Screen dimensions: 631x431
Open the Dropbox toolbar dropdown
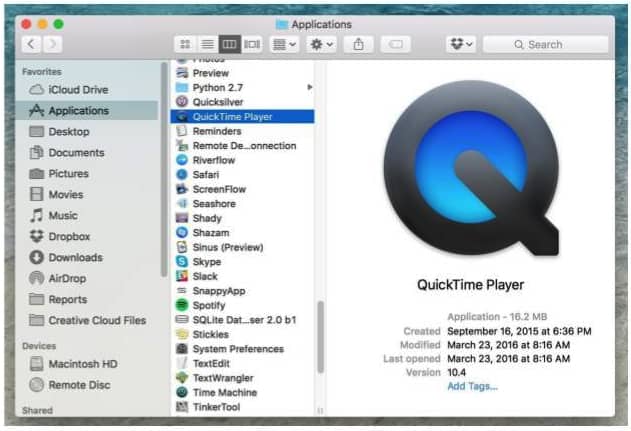pos(460,45)
